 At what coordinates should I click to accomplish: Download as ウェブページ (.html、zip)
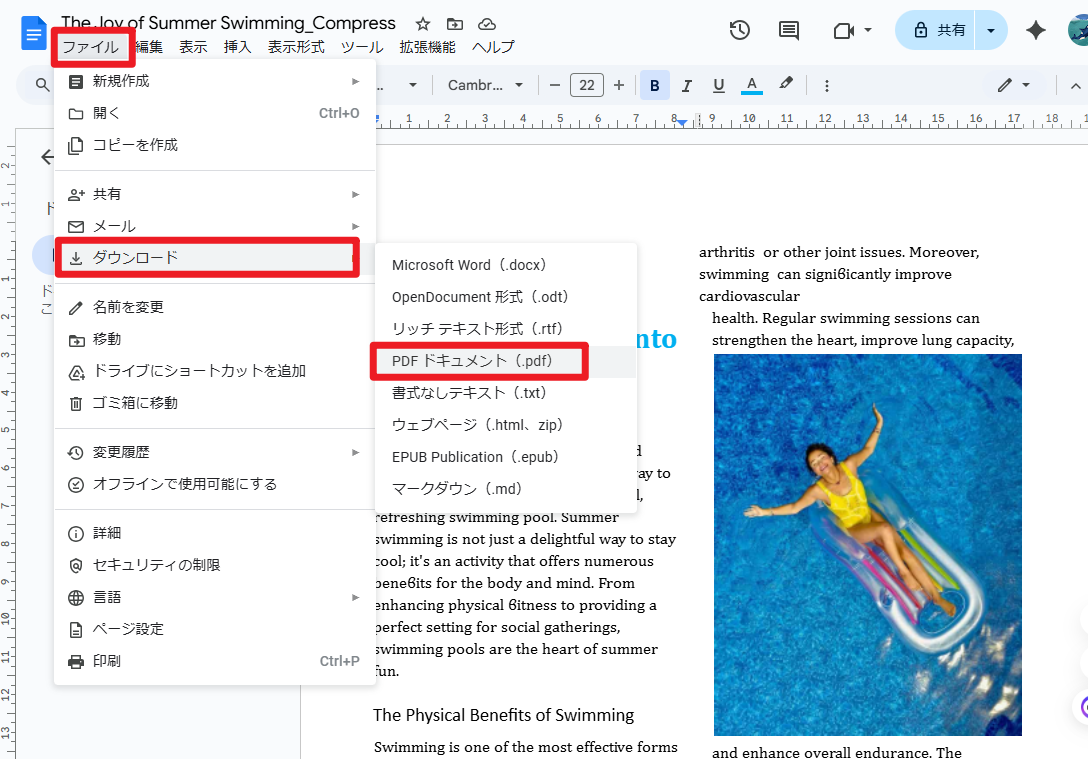(506, 425)
